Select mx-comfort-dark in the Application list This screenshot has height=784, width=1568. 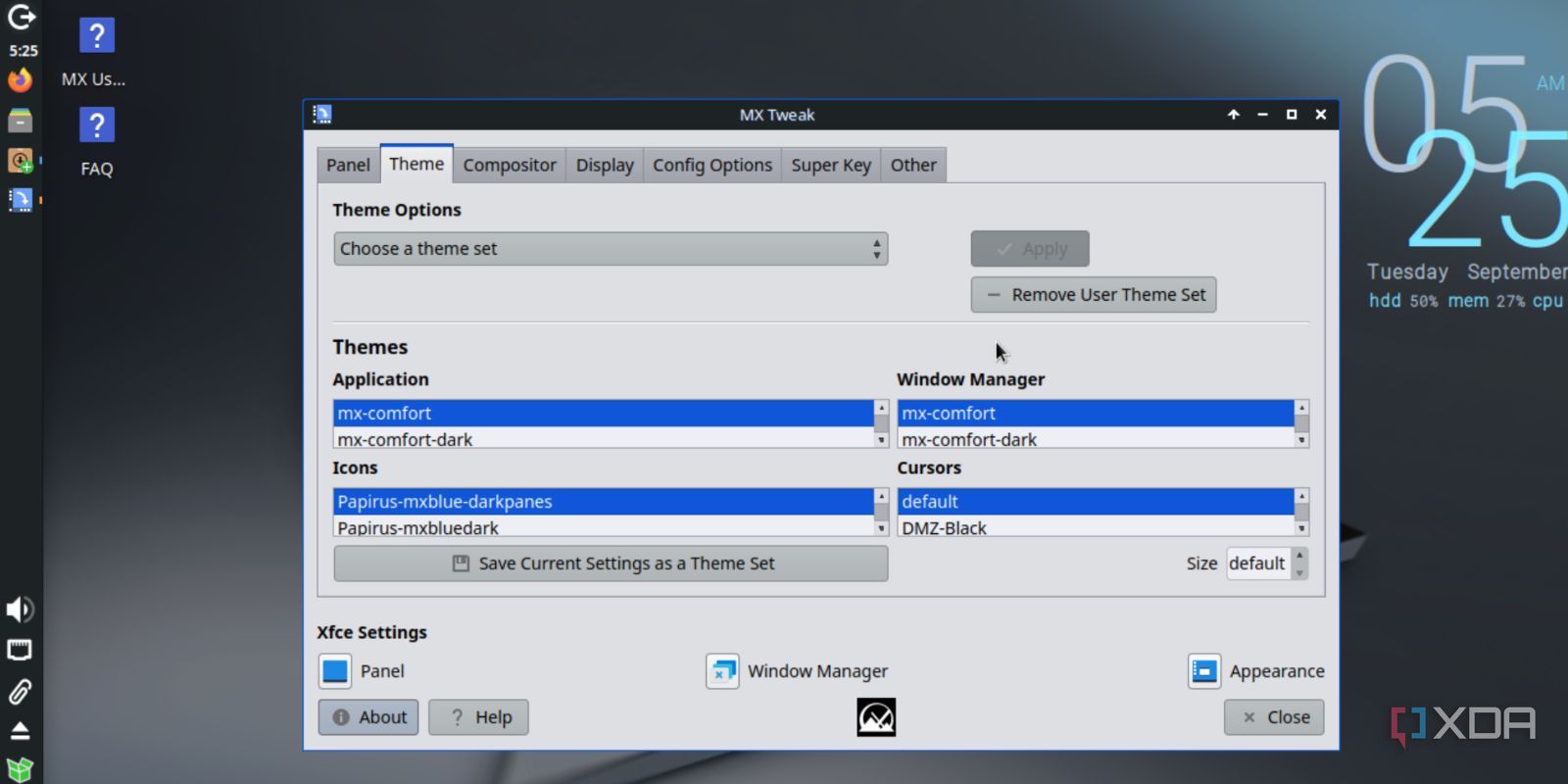pyautogui.click(x=603, y=438)
